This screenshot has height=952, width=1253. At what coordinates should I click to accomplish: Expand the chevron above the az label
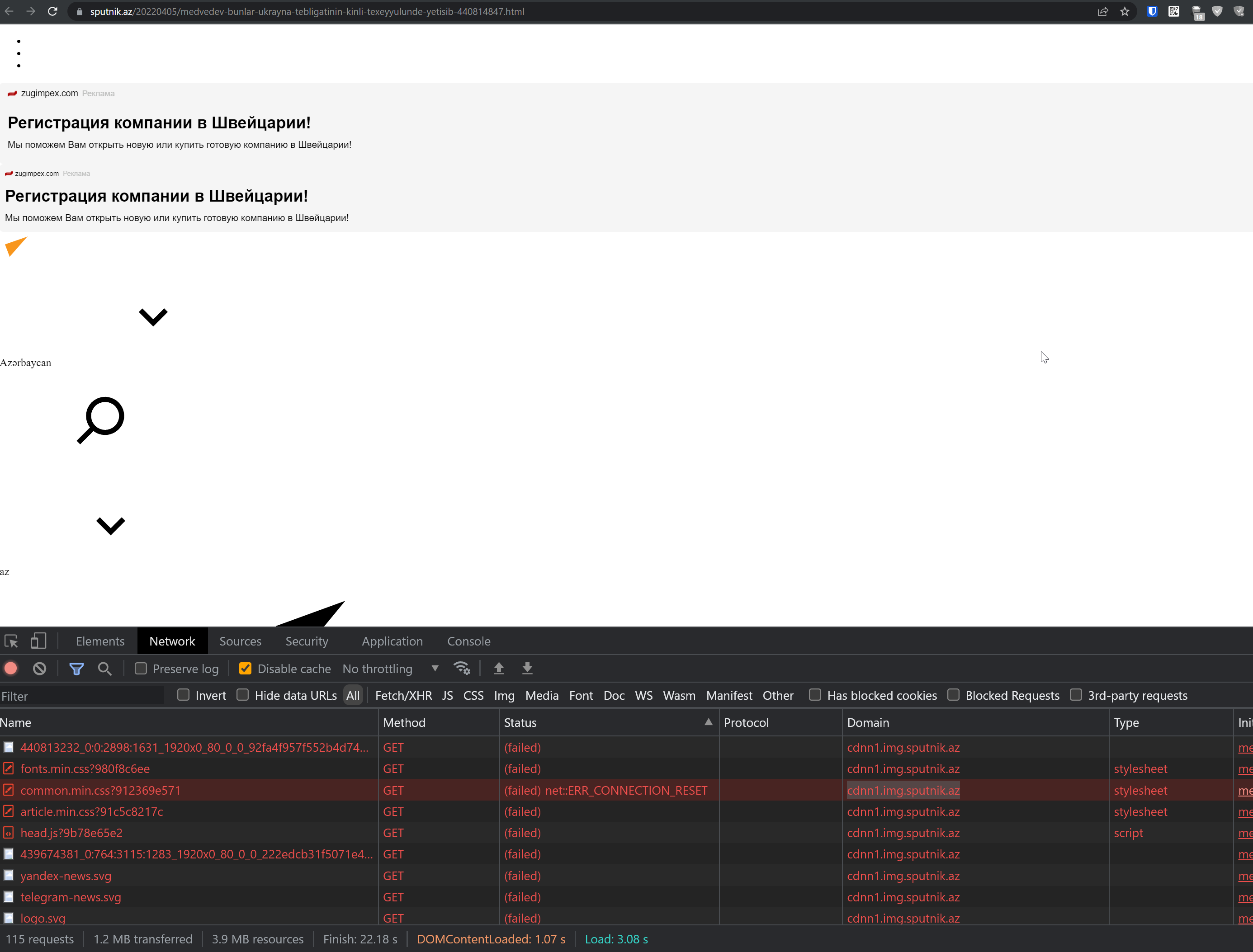tap(110, 526)
